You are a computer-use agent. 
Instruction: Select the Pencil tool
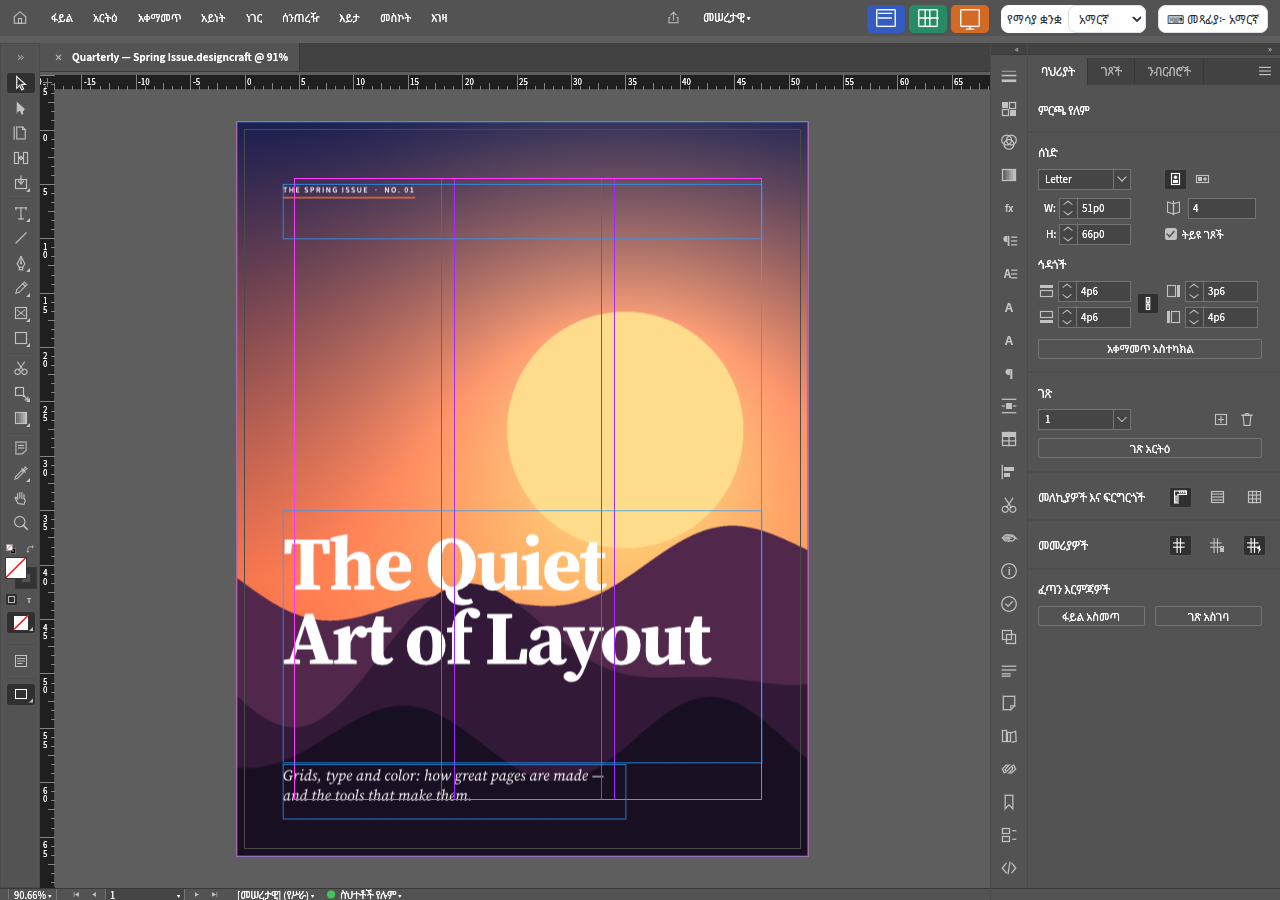click(x=20, y=288)
